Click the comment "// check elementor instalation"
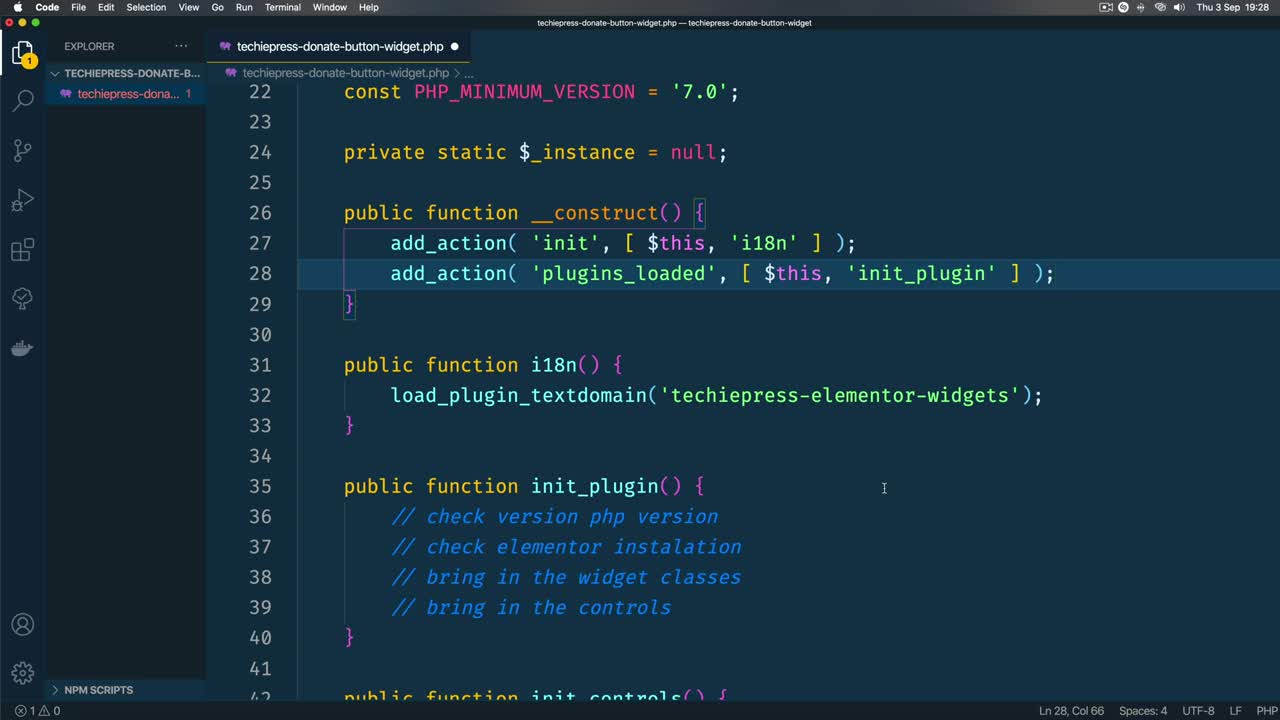1280x720 pixels. coord(566,547)
